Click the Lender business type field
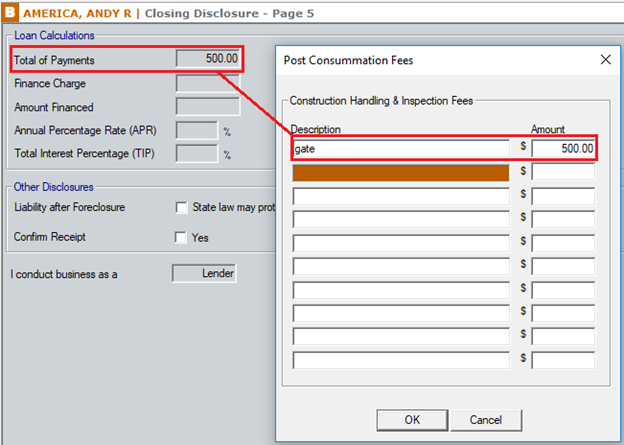Image resolution: width=624 pixels, height=445 pixels. click(x=204, y=273)
